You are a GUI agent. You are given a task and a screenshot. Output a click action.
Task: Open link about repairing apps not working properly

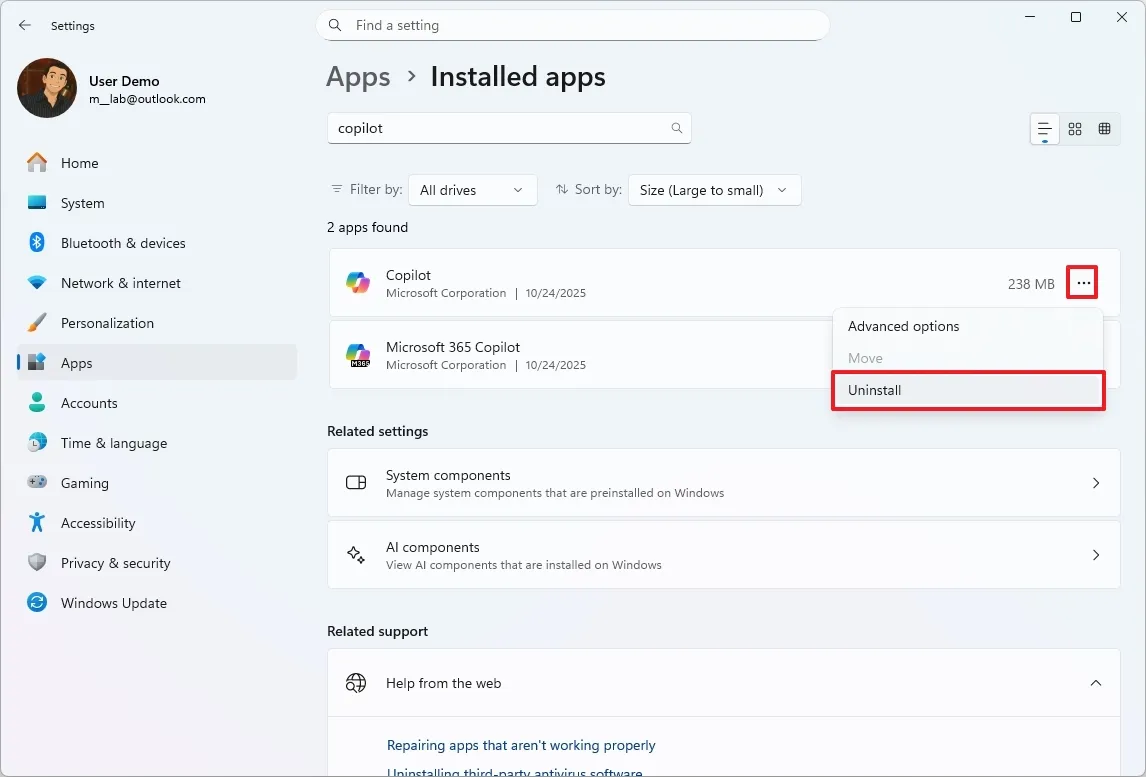[521, 745]
